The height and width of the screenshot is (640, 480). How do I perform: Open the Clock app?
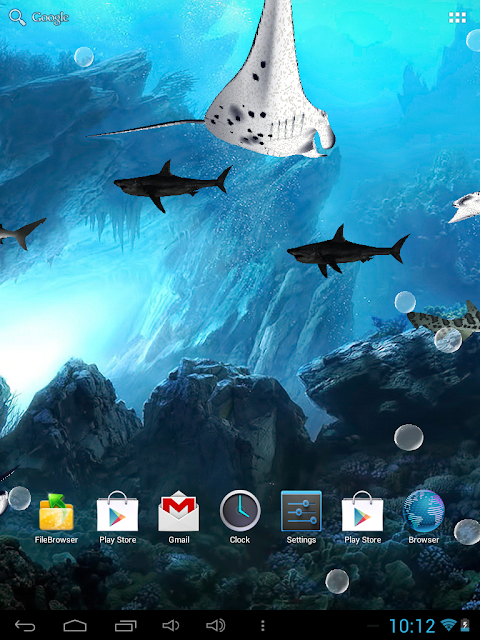240,518
